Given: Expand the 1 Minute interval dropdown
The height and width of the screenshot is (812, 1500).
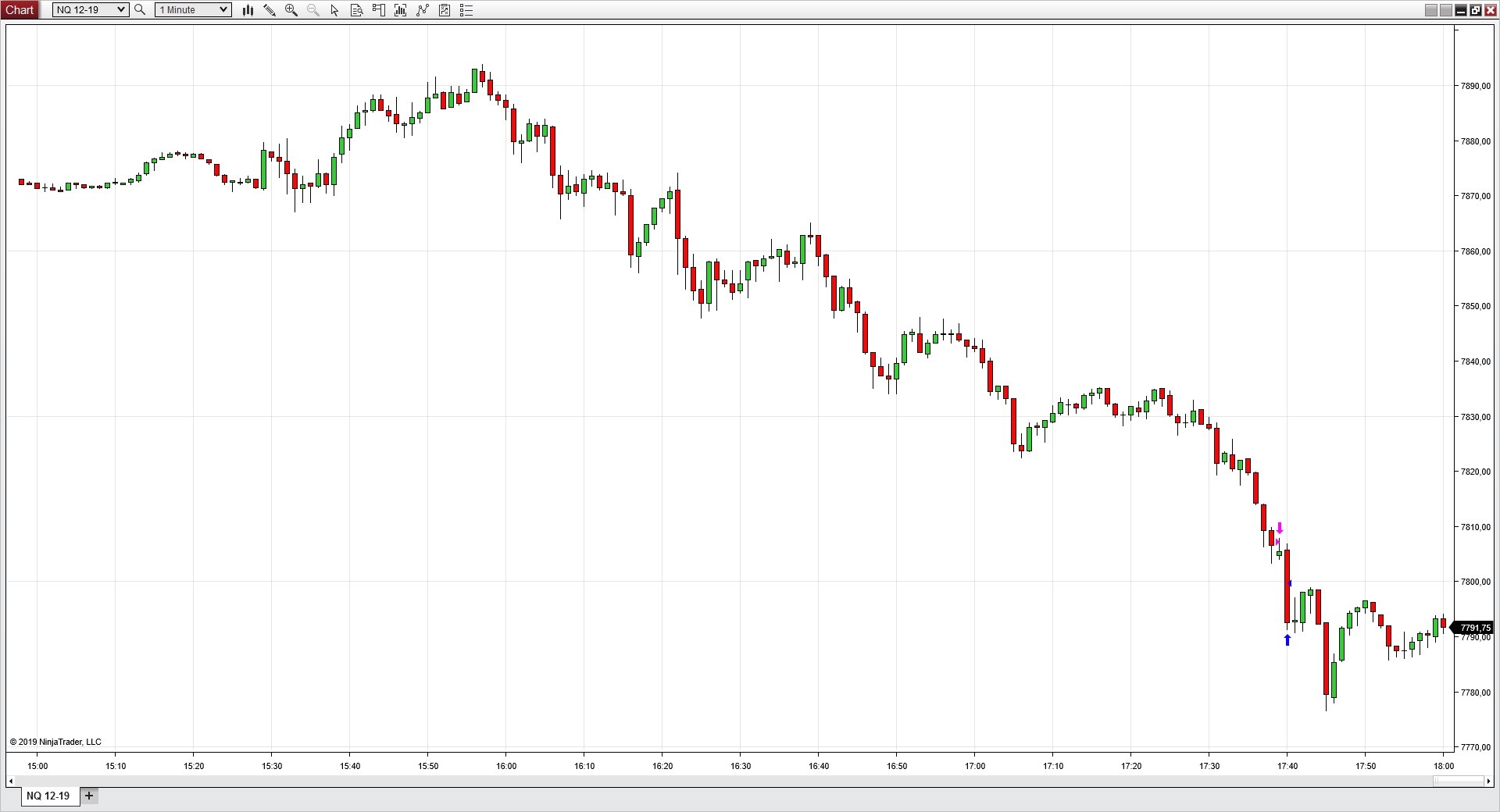Looking at the screenshot, I should coord(223,10).
